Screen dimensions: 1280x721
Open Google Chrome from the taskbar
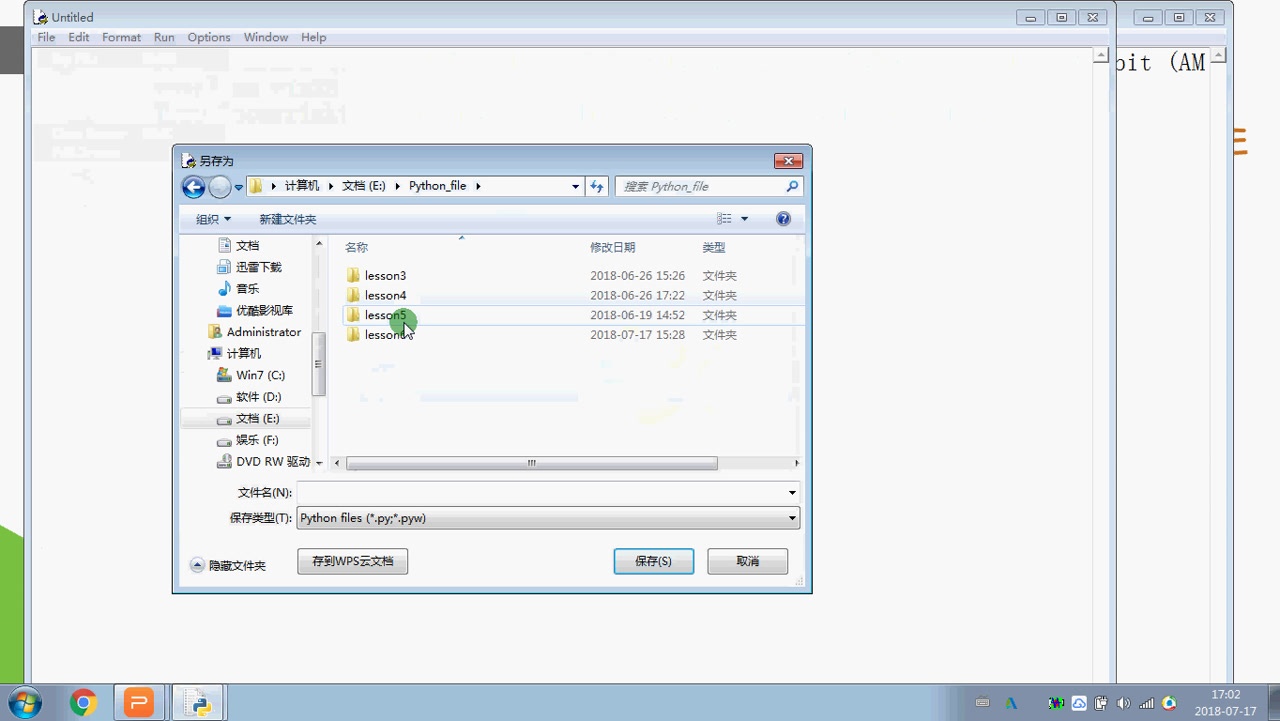click(83, 703)
